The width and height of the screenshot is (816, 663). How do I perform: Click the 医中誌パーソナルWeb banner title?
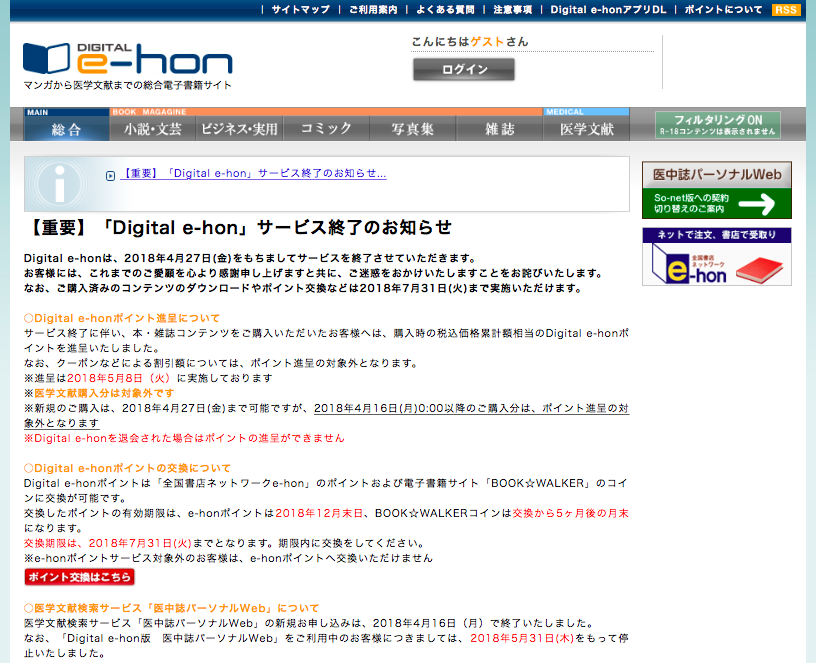[717, 174]
